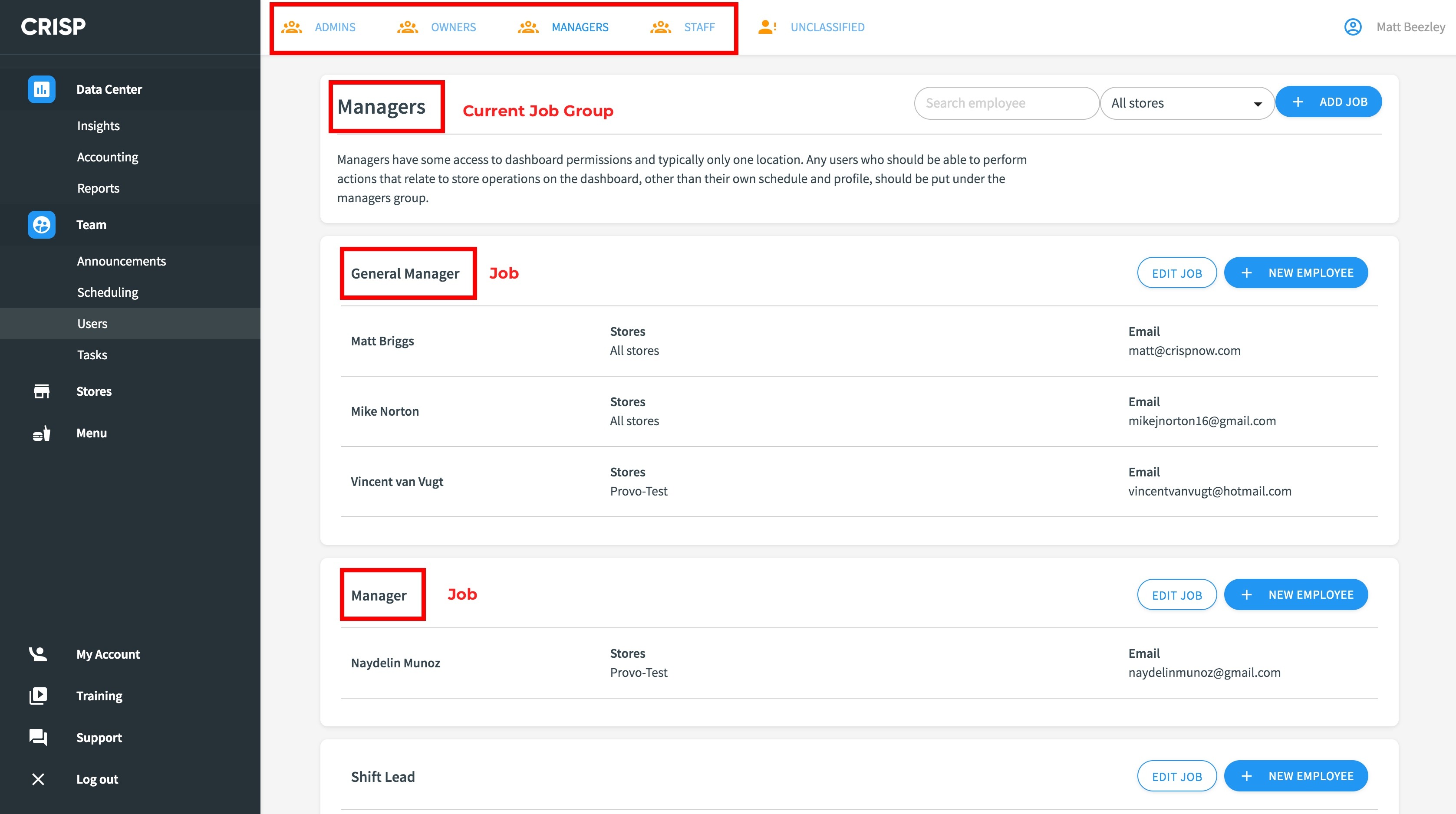Click the Unclassified person alert icon
This screenshot has width=1456, height=814.
[x=767, y=27]
